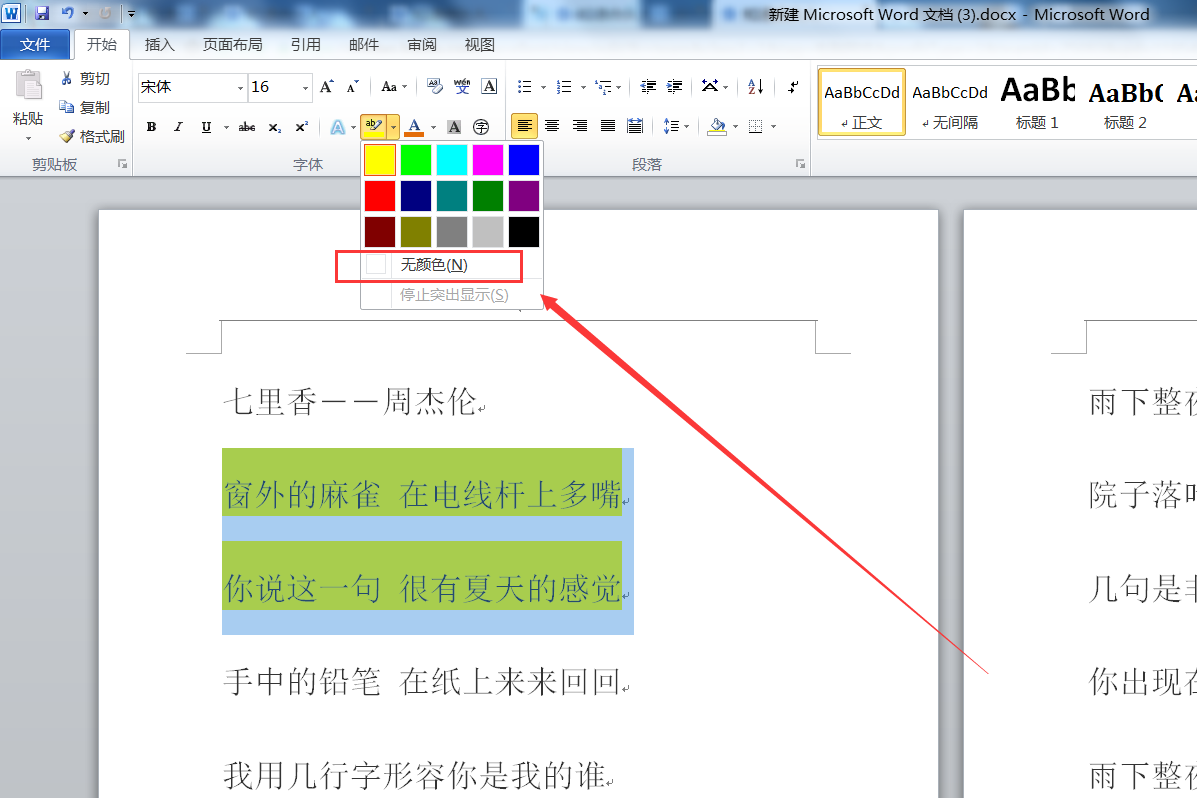Click the Decrease Indent icon
Image resolution: width=1197 pixels, height=798 pixels.
[x=648, y=87]
